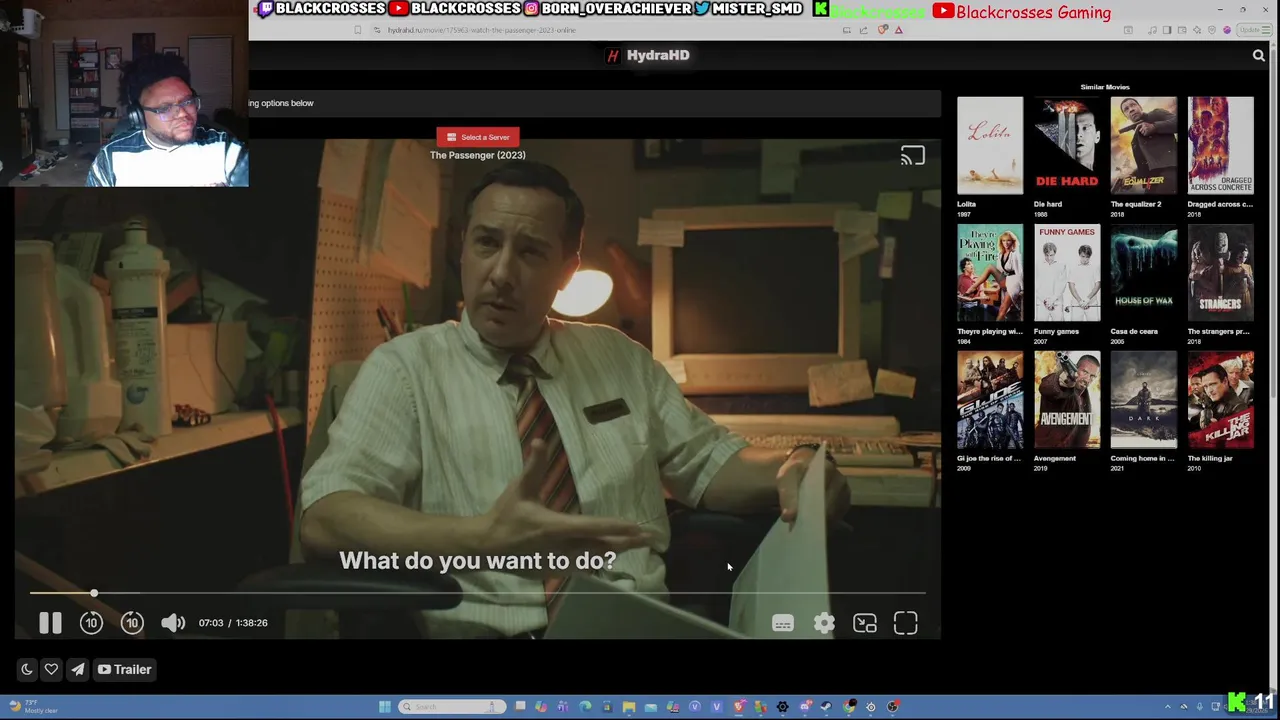Share via the Telegram paper-plane icon
This screenshot has width=1280, height=720.
[77, 670]
